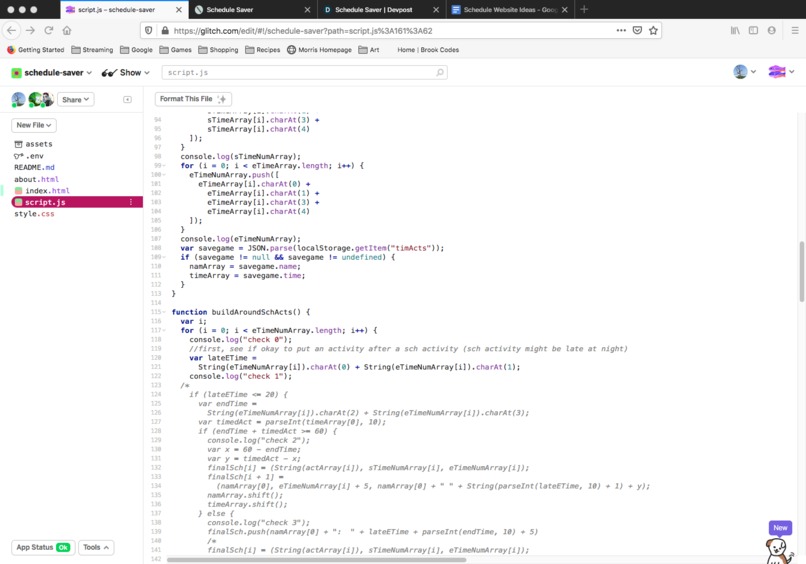Collapse the Glitch sidebar panel icon
This screenshot has width=806, height=564.
[x=127, y=99]
